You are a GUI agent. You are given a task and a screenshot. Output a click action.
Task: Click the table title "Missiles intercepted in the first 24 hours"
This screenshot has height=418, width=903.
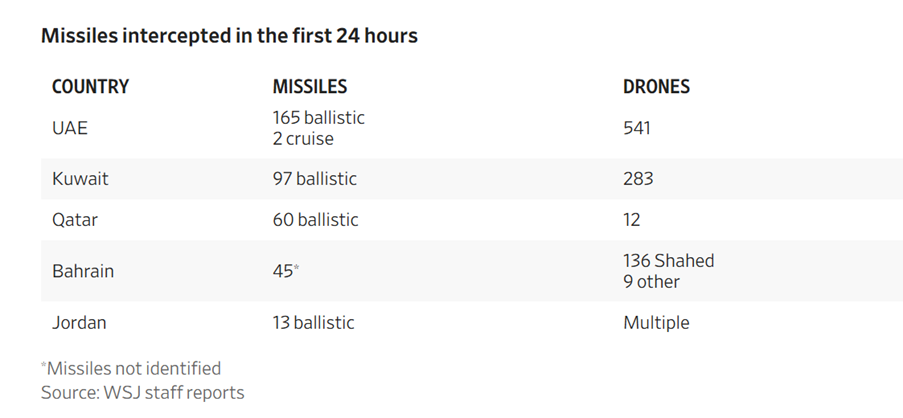tap(229, 36)
